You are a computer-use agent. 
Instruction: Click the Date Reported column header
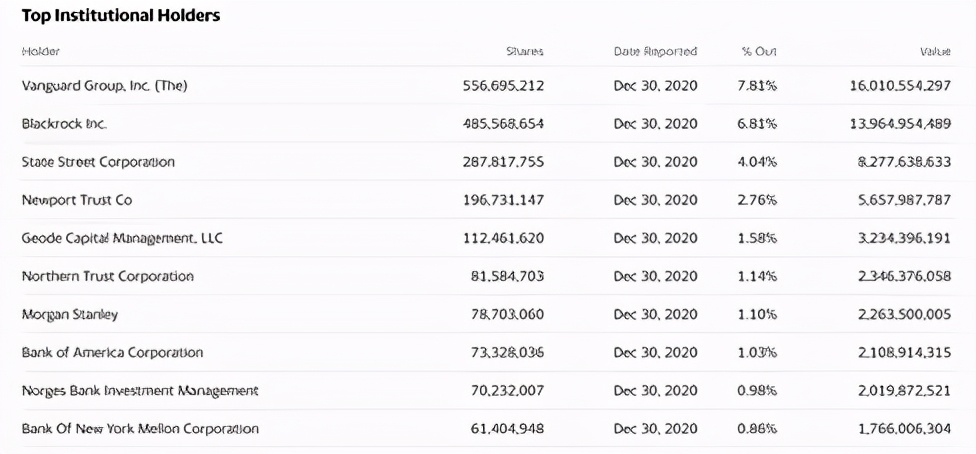tap(655, 52)
